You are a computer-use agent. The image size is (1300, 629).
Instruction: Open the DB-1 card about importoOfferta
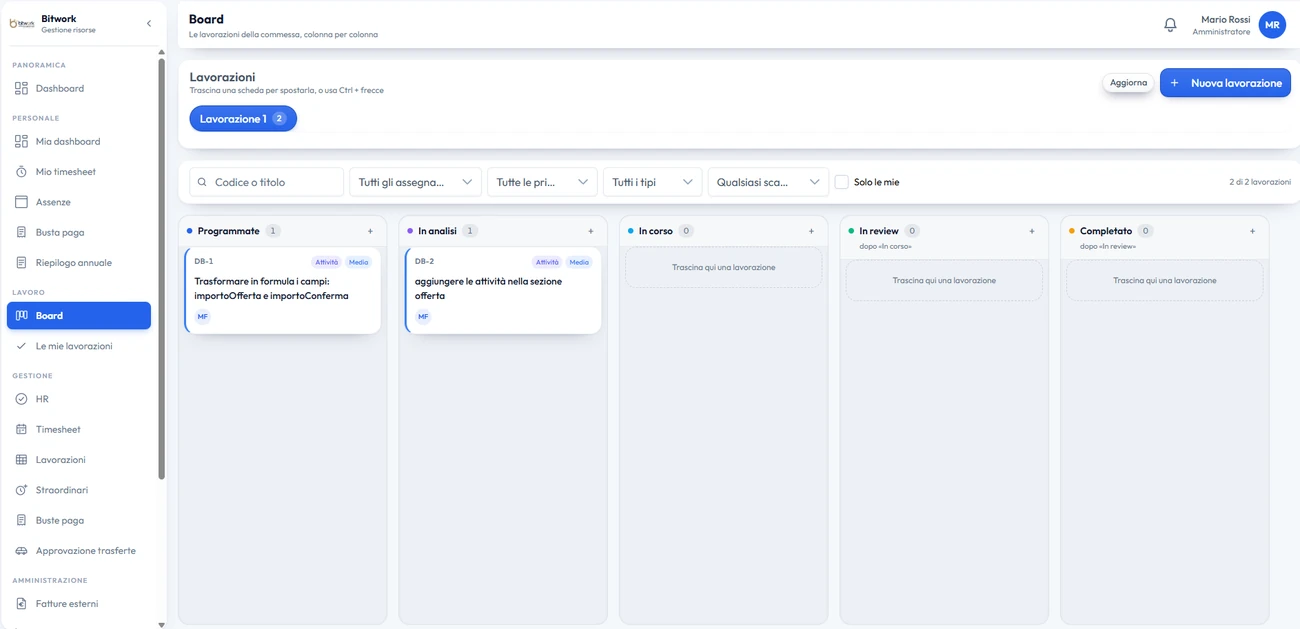[283, 290]
